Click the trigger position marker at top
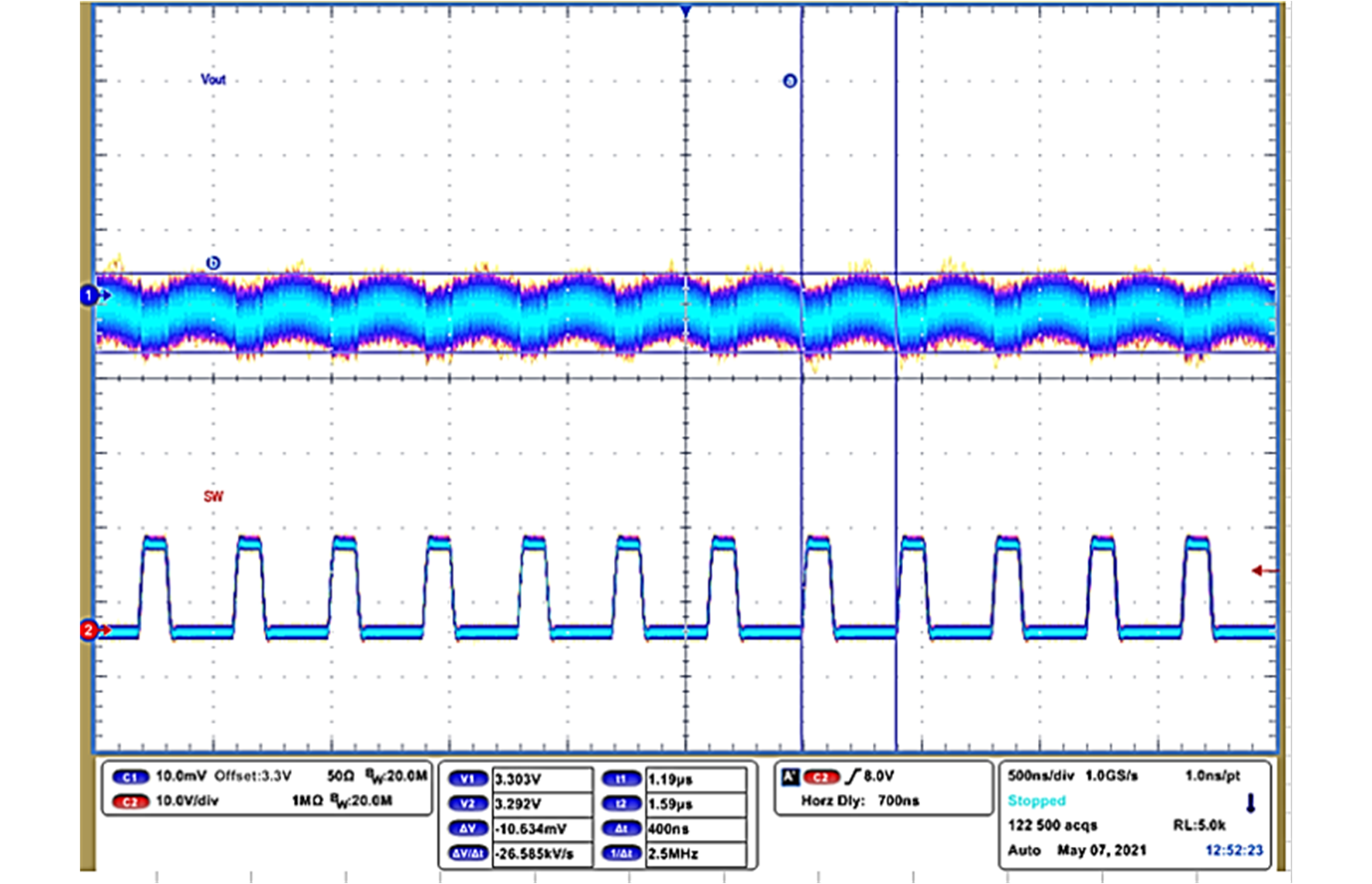The height and width of the screenshot is (884, 1372). click(x=685, y=12)
